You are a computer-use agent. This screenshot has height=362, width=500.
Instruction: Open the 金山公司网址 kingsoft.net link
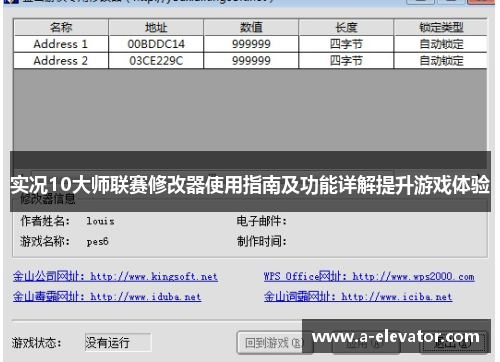(115, 276)
